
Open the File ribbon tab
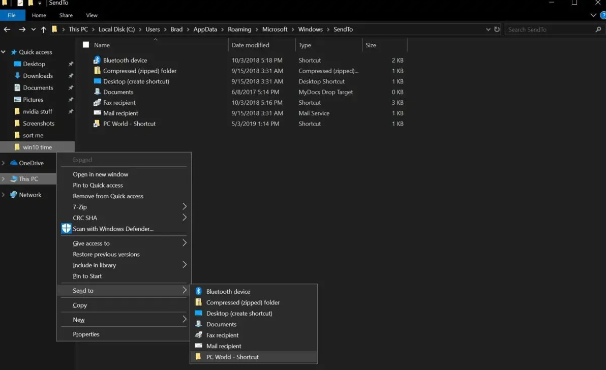(x=12, y=15)
